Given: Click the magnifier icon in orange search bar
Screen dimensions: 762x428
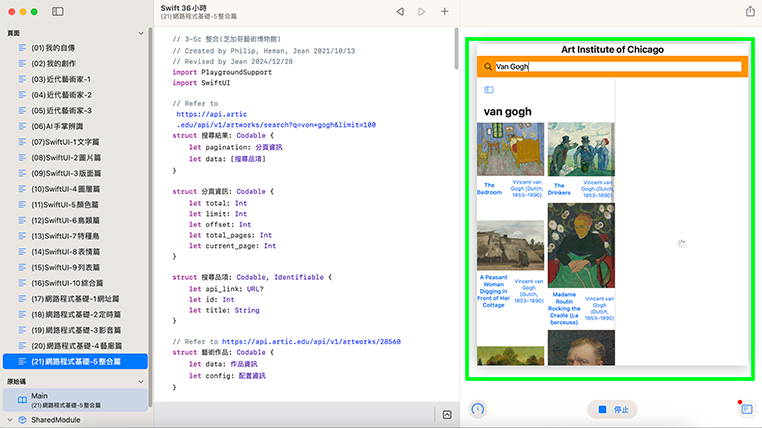Looking at the screenshot, I should 487,67.
